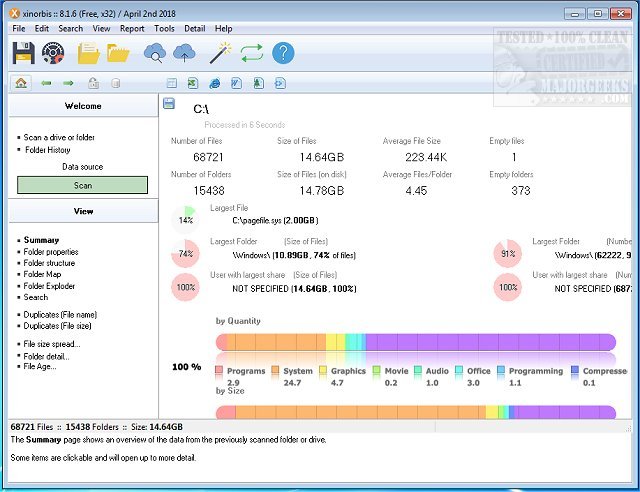Viewport: 640px width, 492px height.
Task: Open Folder properties view
Action: [51, 252]
